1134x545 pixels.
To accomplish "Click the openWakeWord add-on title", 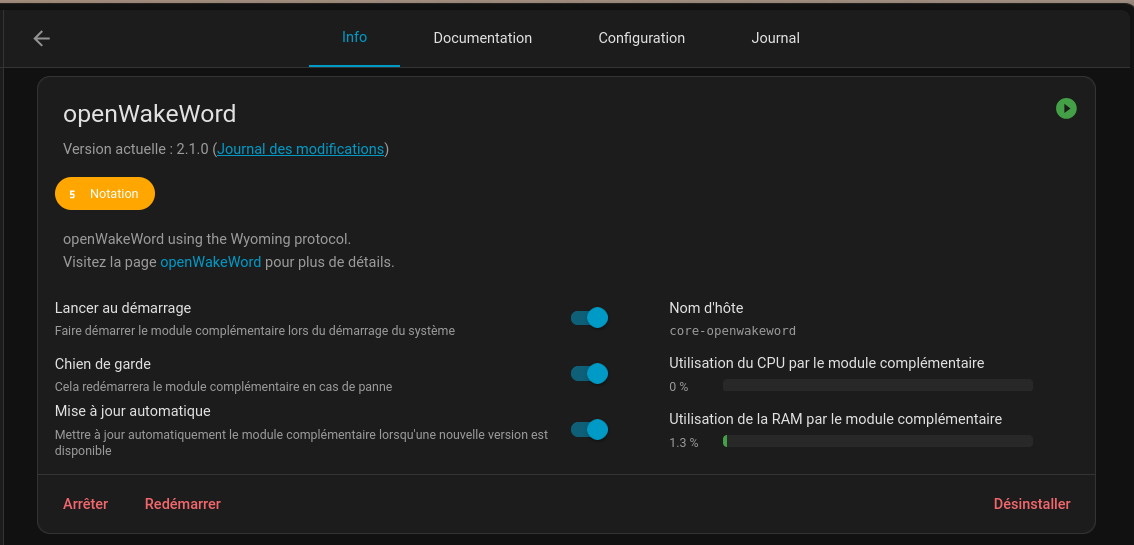I will [149, 113].
